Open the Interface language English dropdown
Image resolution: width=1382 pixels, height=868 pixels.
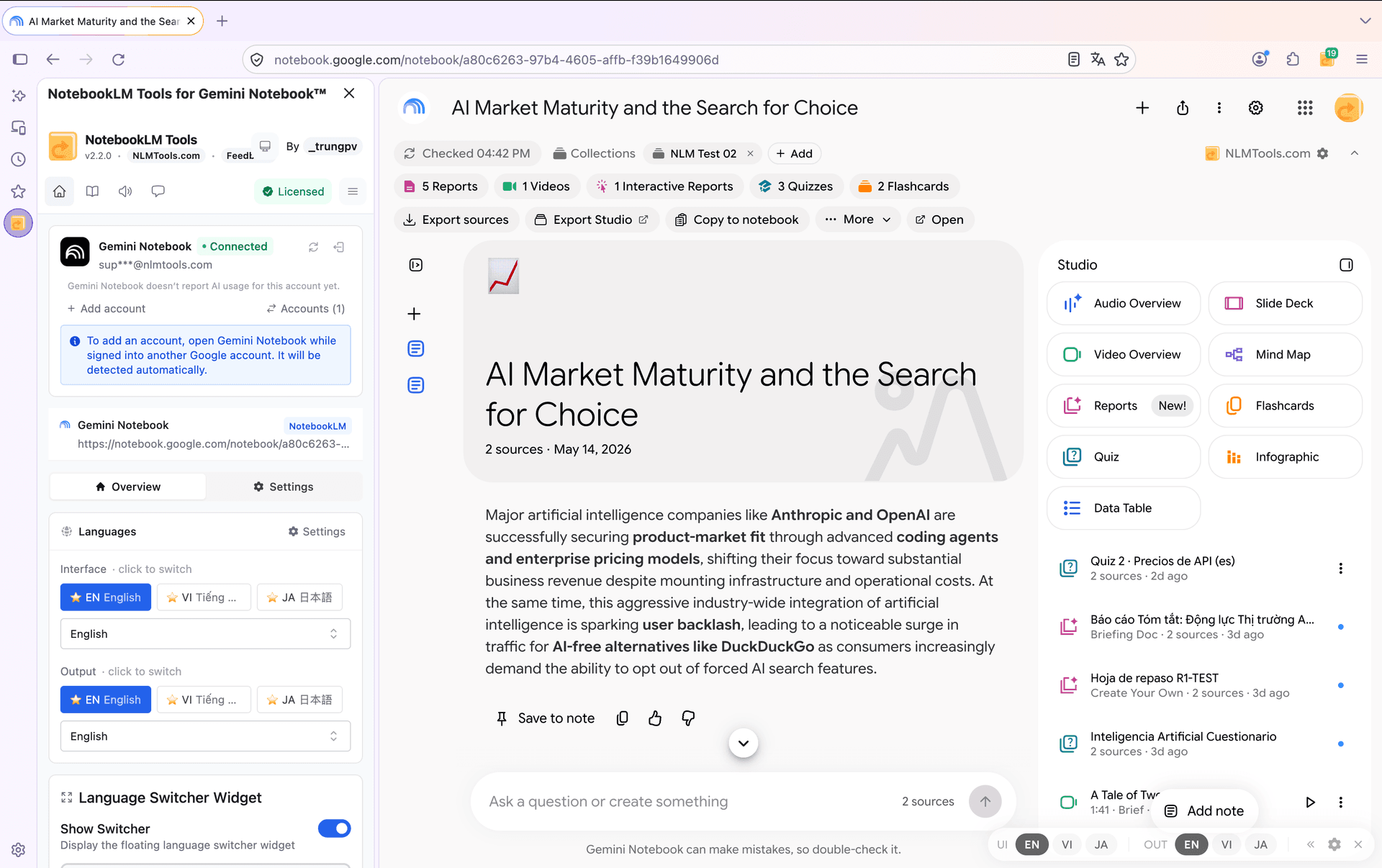coord(205,634)
